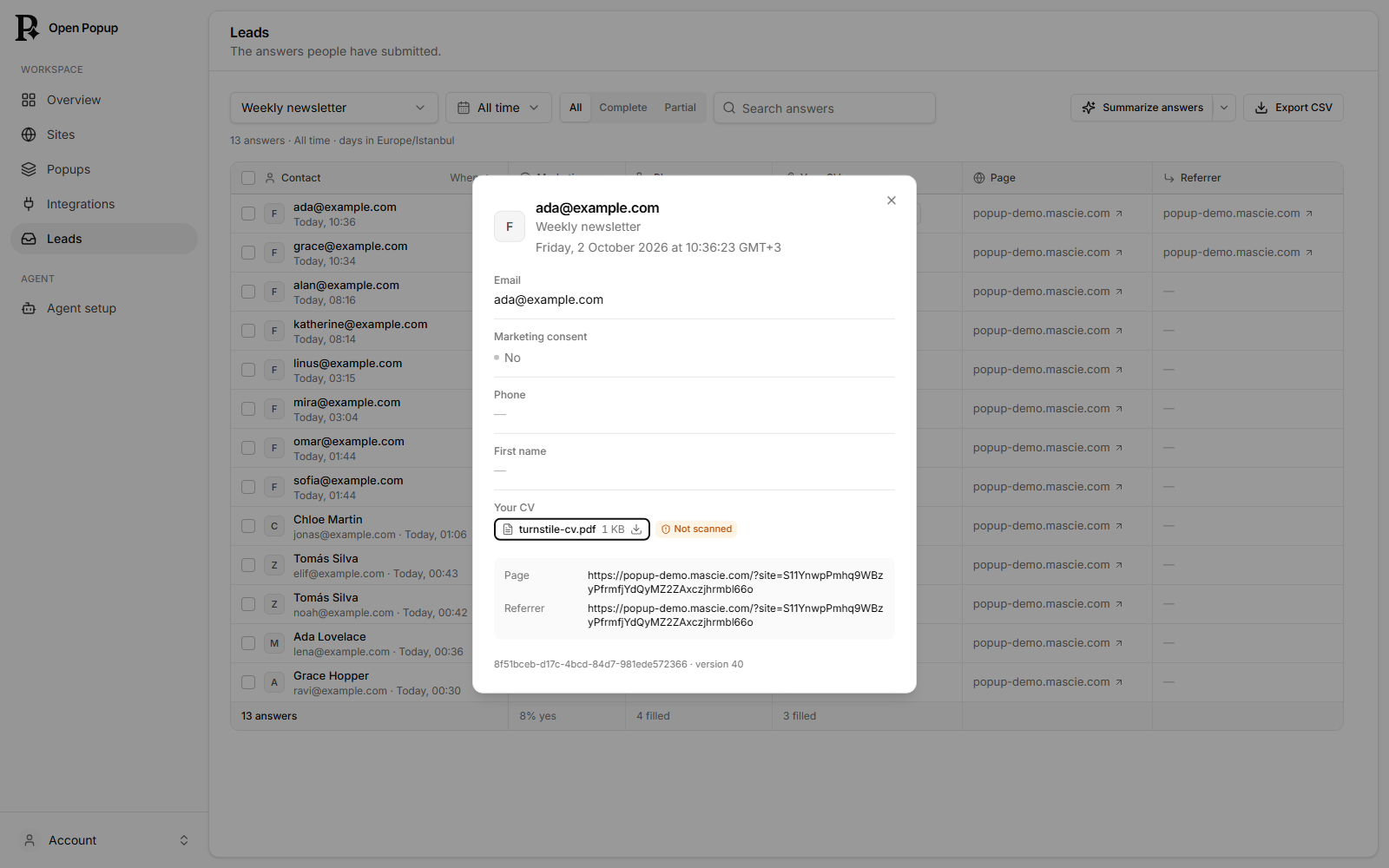Open the Popups section
The height and width of the screenshot is (868, 1389).
point(104,169)
